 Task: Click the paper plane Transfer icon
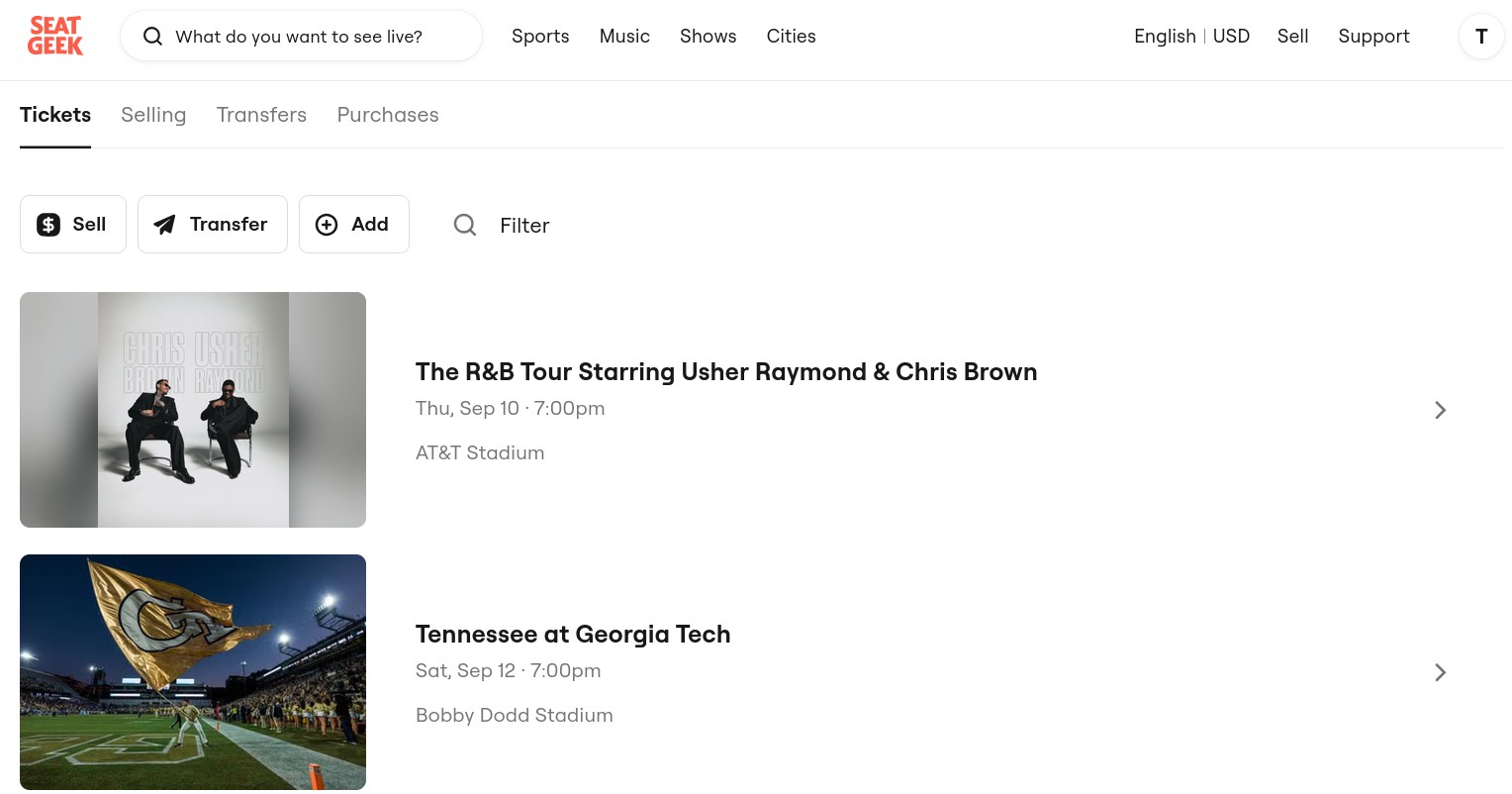164,225
